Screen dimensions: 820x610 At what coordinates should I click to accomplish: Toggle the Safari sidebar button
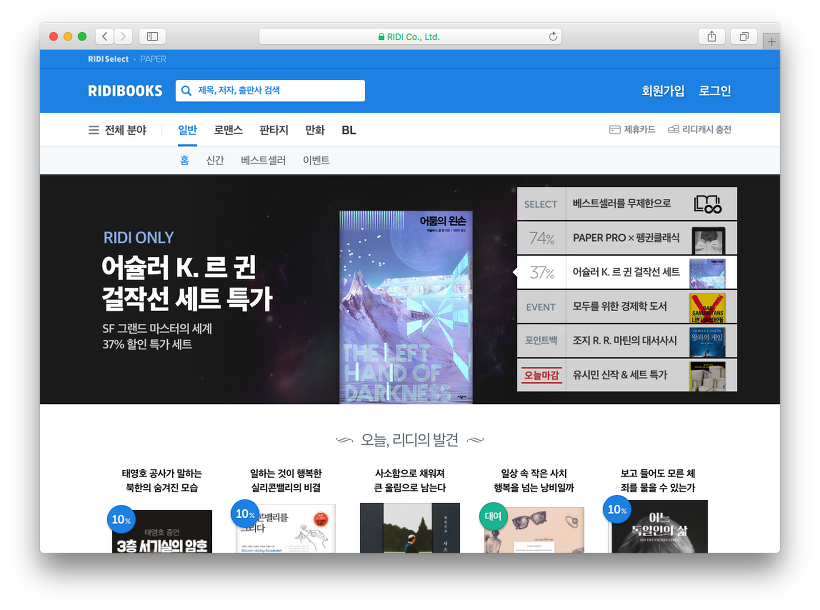152,36
